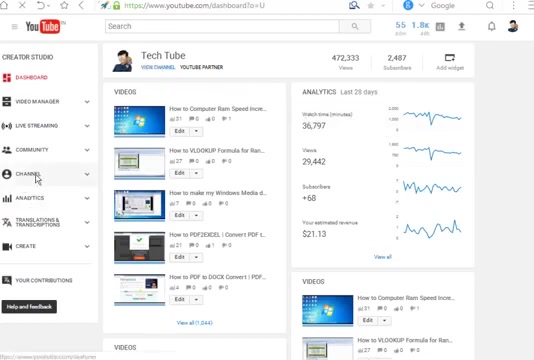Select Analytics in the sidebar
Screen dimensions: 534x360
30,198
